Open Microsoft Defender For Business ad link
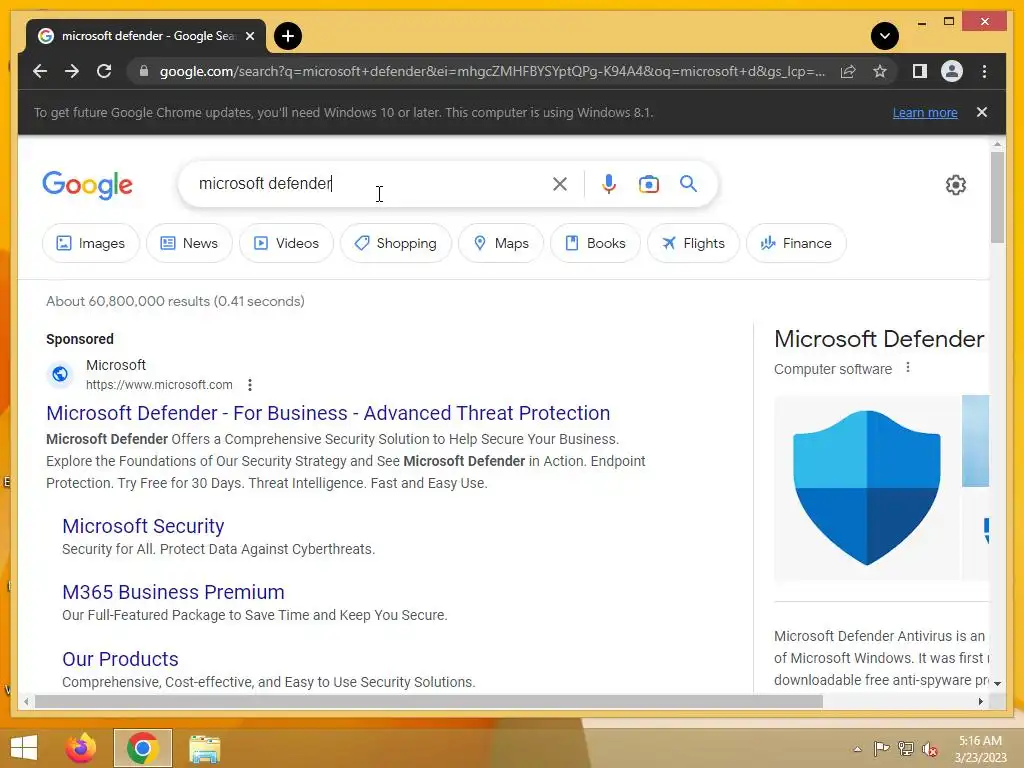 [x=328, y=413]
